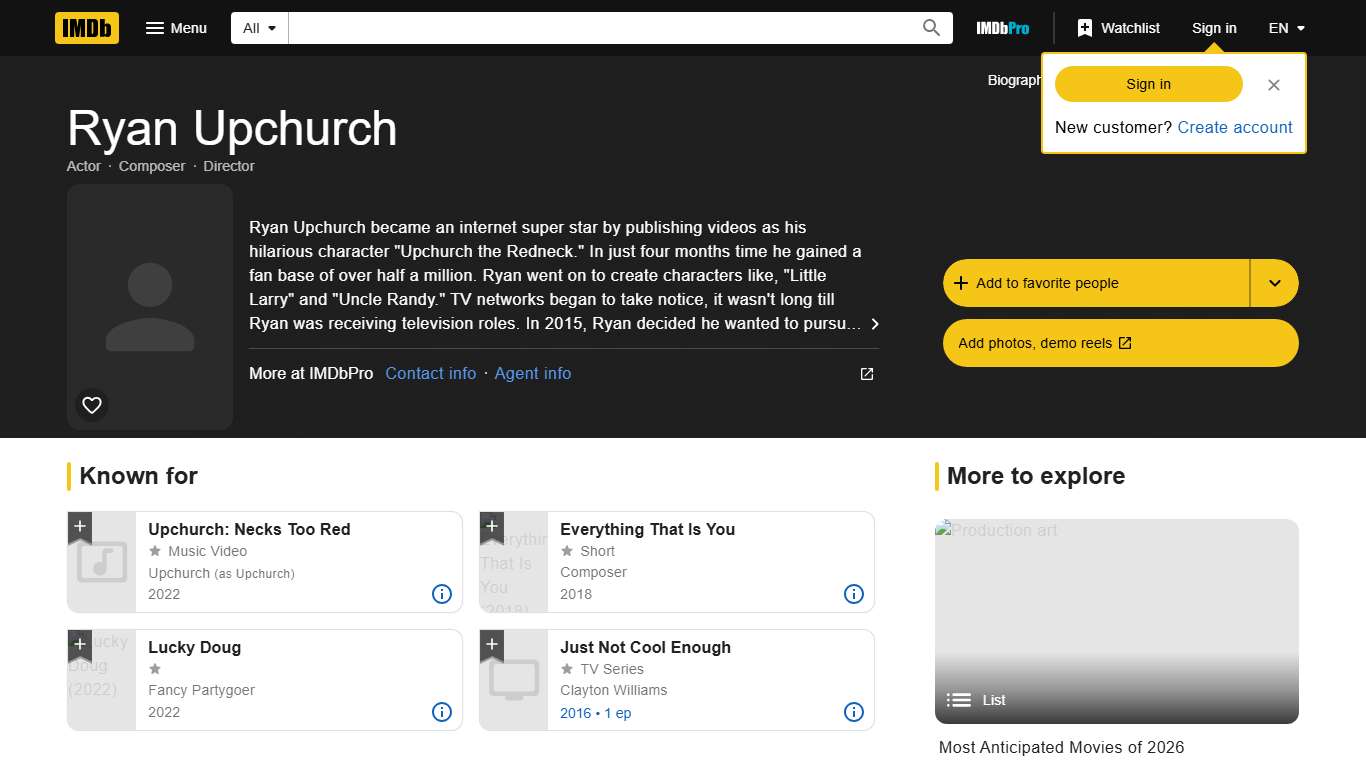Open the main Menu
Viewport: 1366px width, 768px height.
click(176, 28)
